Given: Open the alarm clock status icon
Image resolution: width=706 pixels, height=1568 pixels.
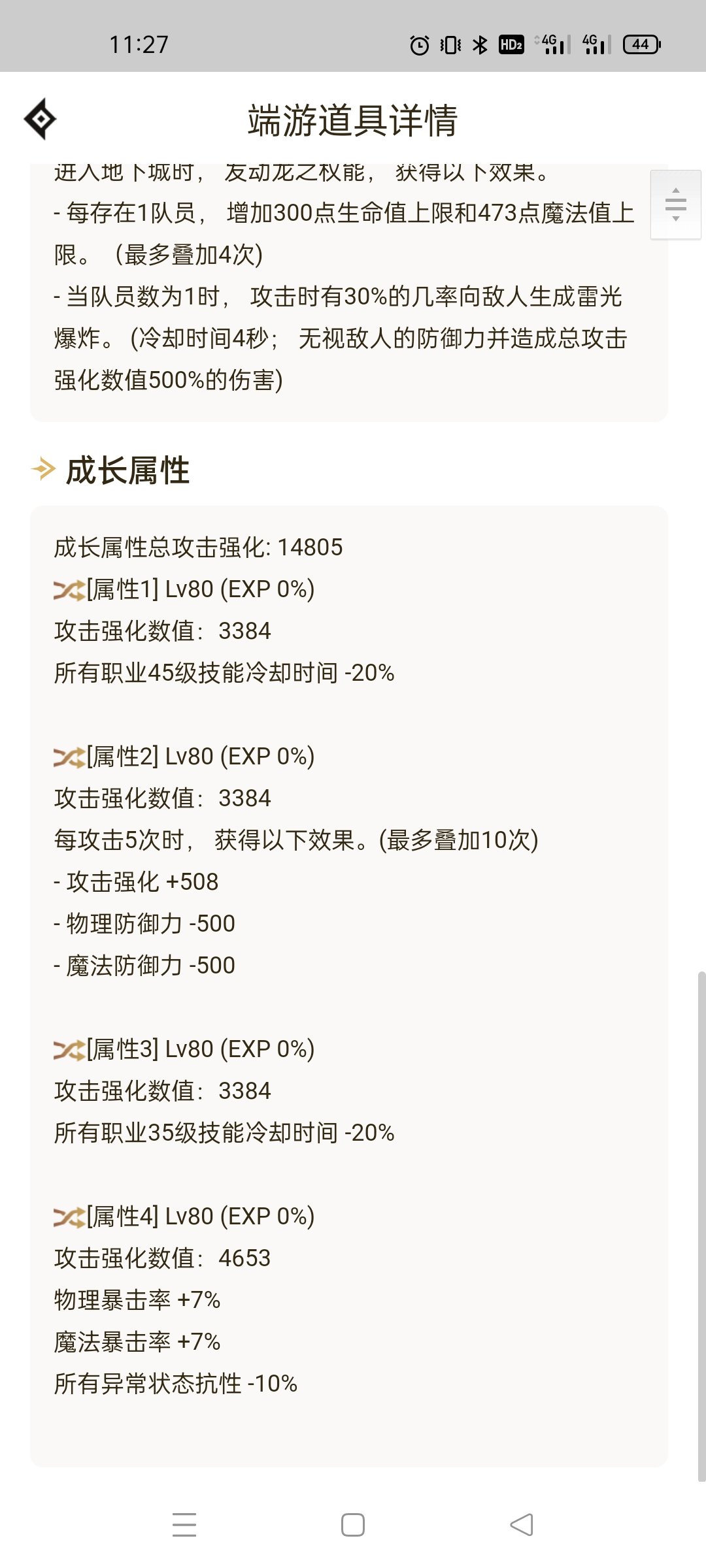Looking at the screenshot, I should click(x=419, y=45).
